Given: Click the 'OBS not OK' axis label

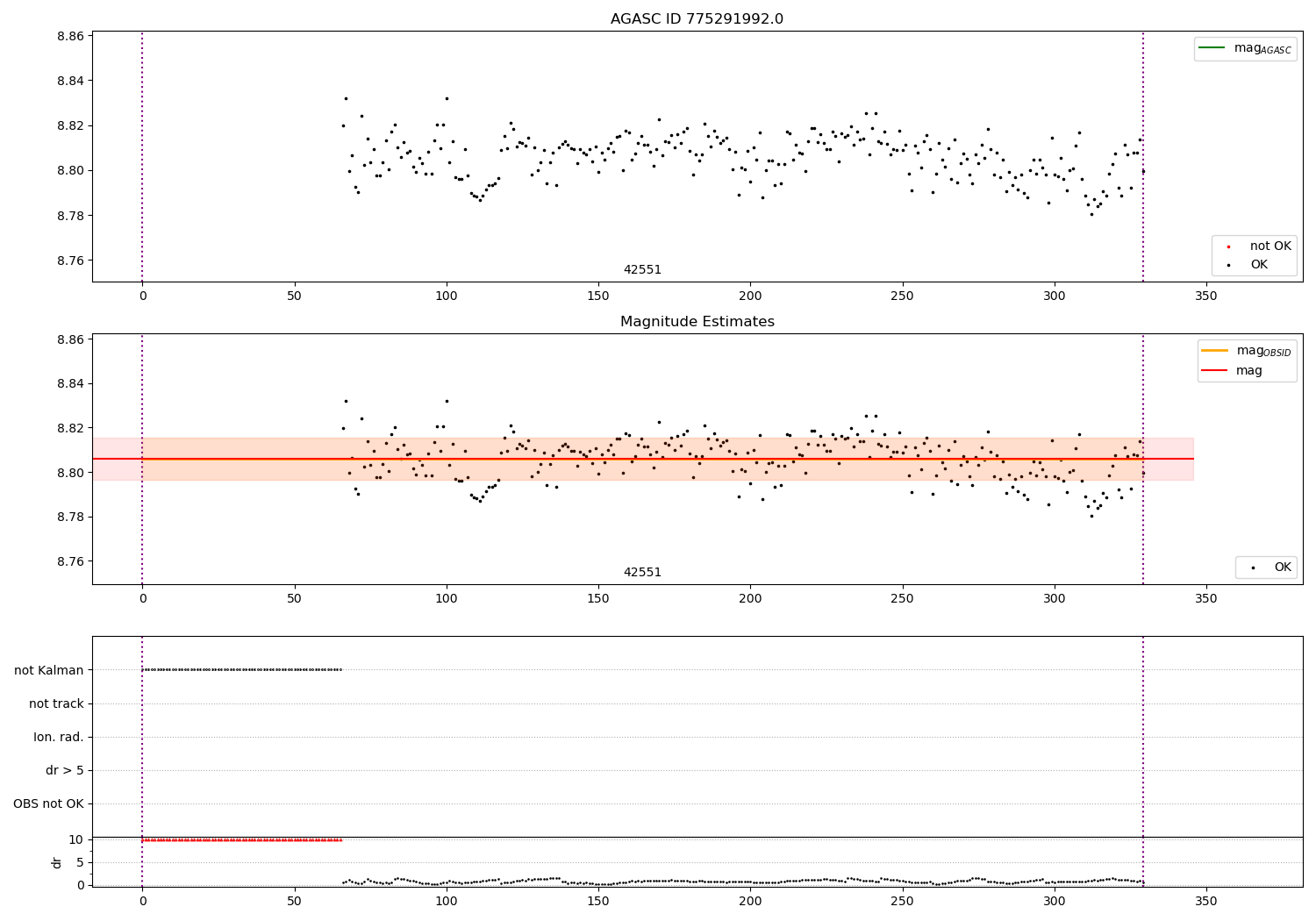Looking at the screenshot, I should click(48, 803).
